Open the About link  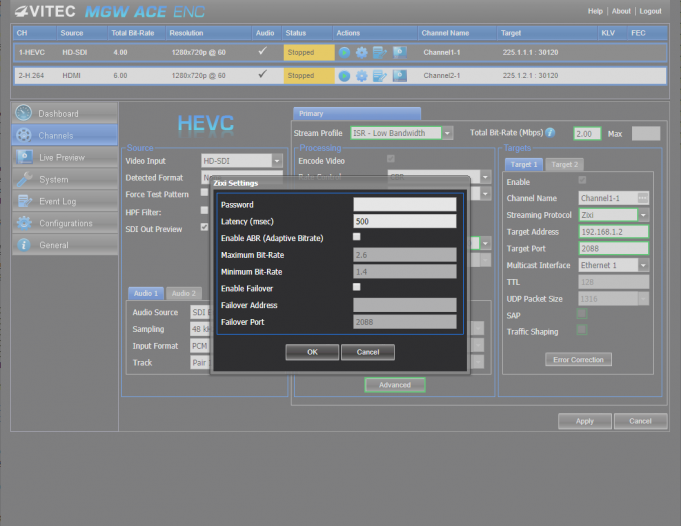pyautogui.click(x=621, y=11)
